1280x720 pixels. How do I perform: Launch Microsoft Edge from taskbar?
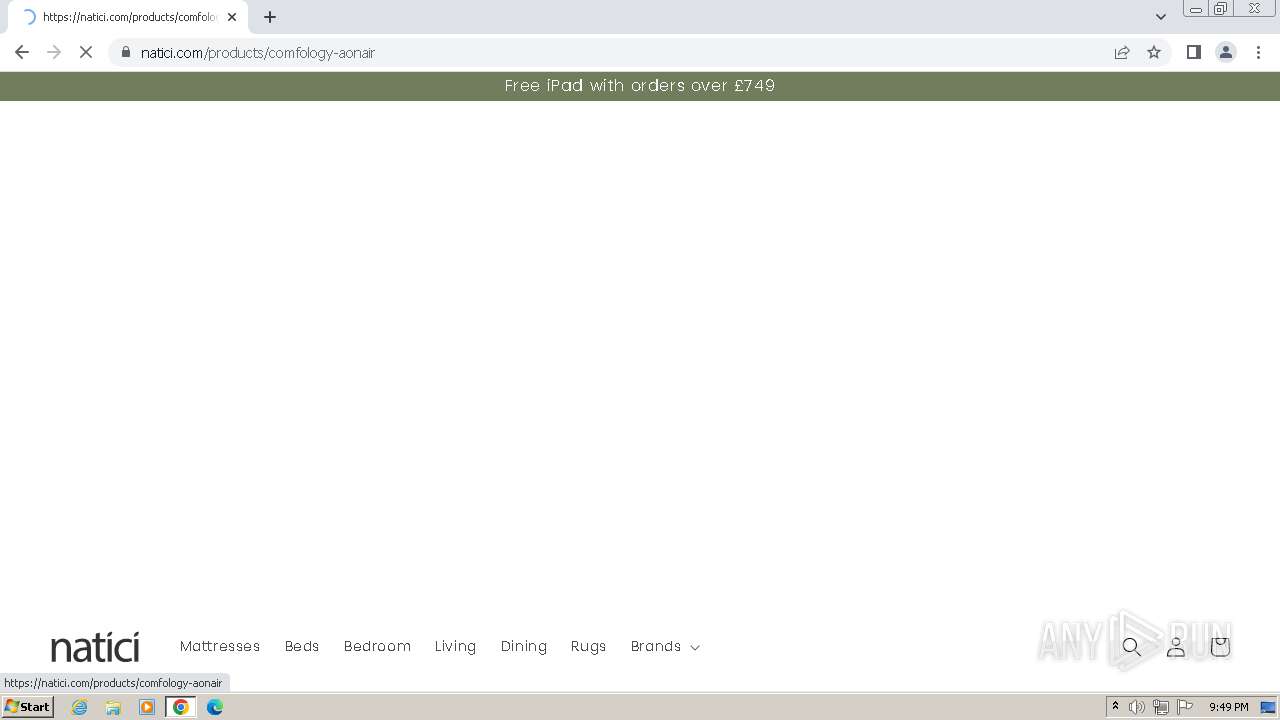215,707
